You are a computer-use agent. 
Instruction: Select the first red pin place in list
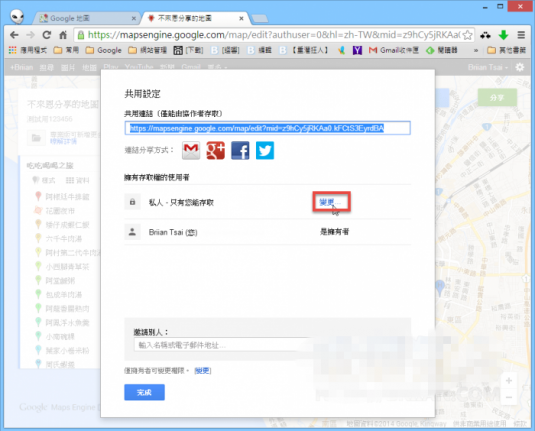61,197
